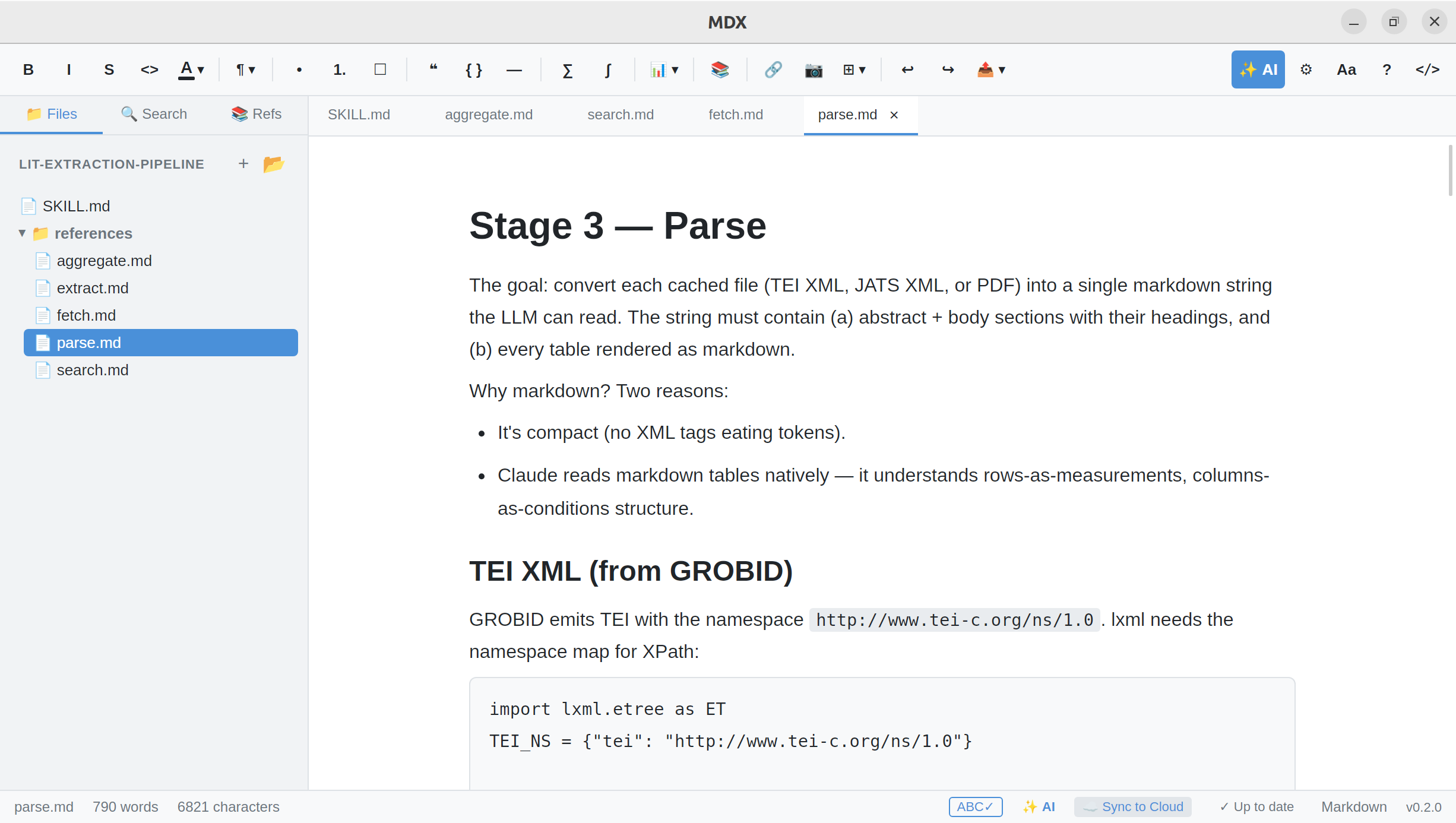1456x823 pixels.
Task: Open citations books icon in toolbar
Action: [x=720, y=69]
